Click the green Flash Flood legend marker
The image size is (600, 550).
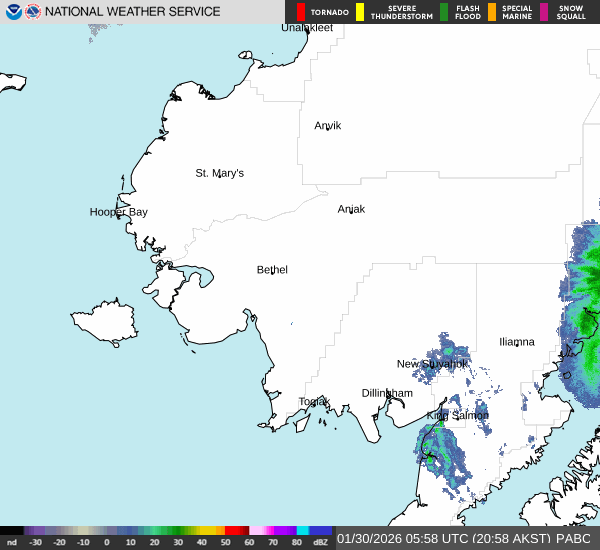pos(444,12)
